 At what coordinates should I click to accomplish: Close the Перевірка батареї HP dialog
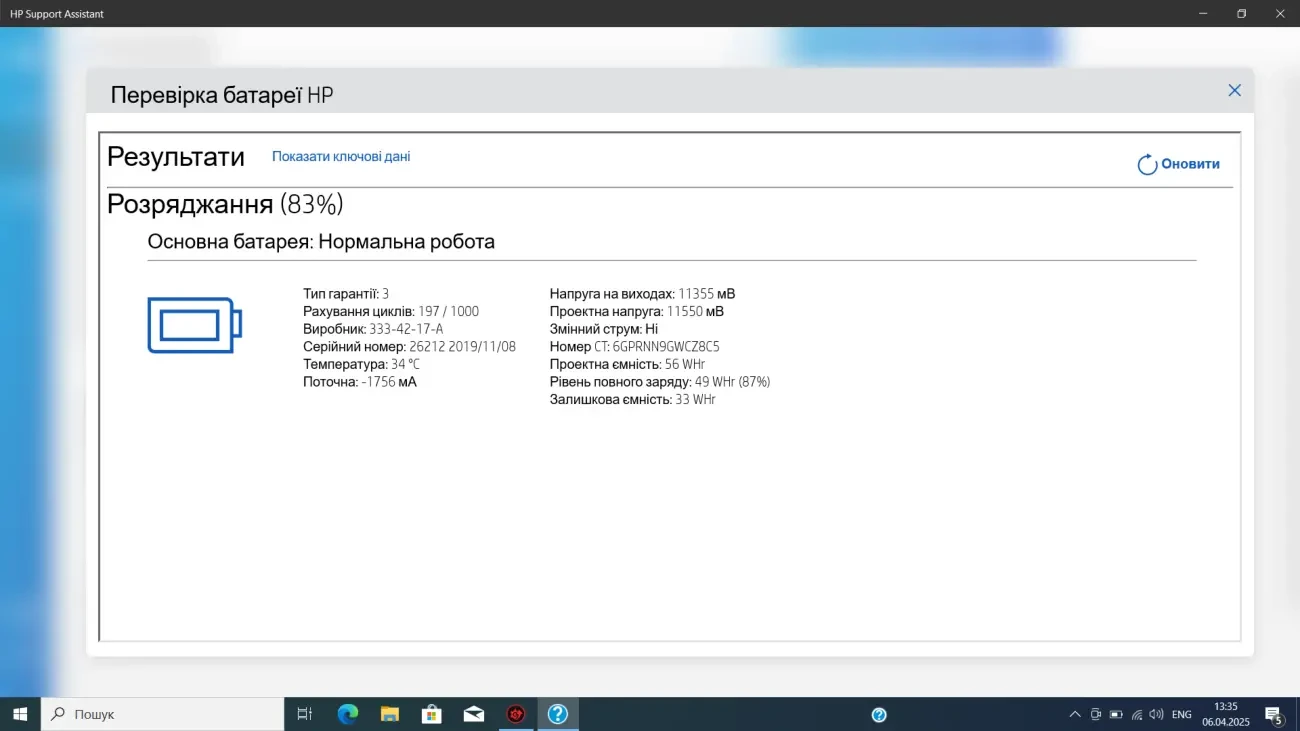1234,90
